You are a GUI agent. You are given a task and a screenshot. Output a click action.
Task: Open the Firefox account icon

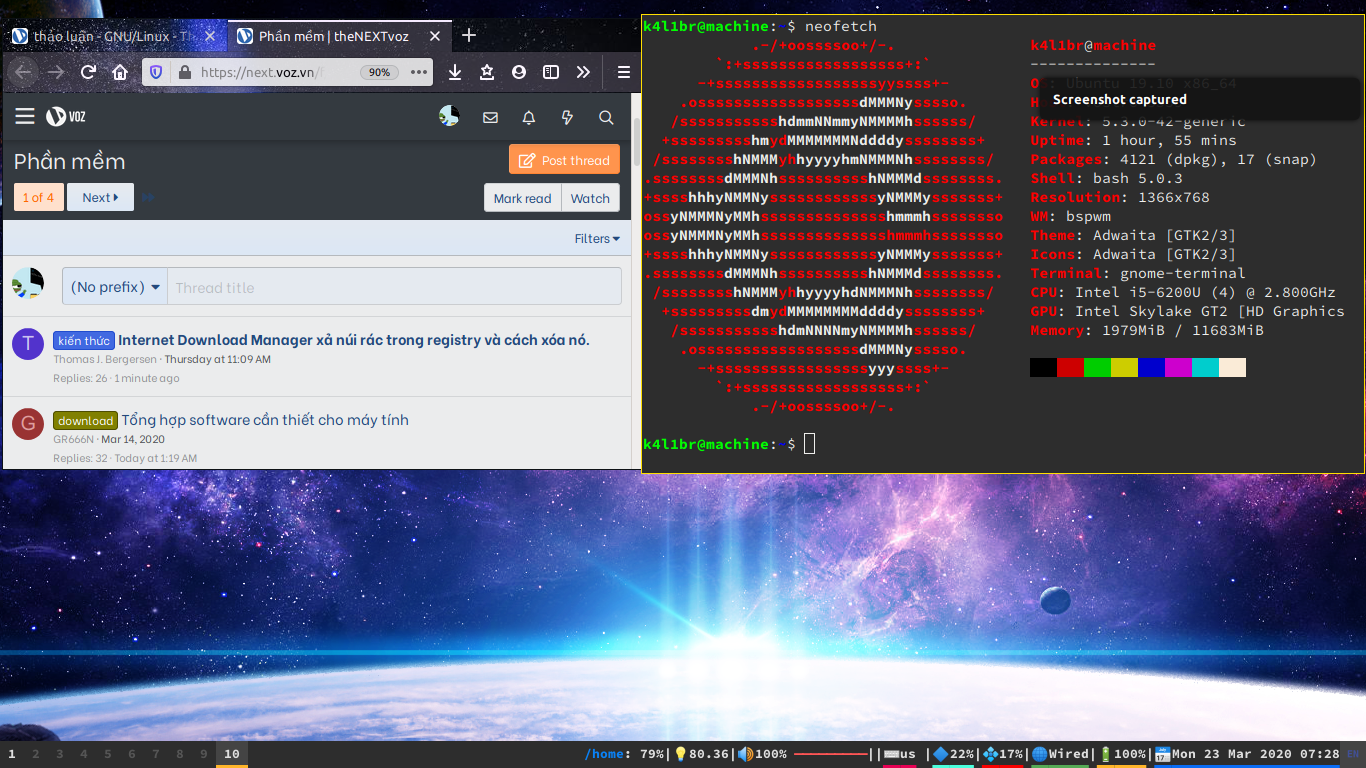519,72
